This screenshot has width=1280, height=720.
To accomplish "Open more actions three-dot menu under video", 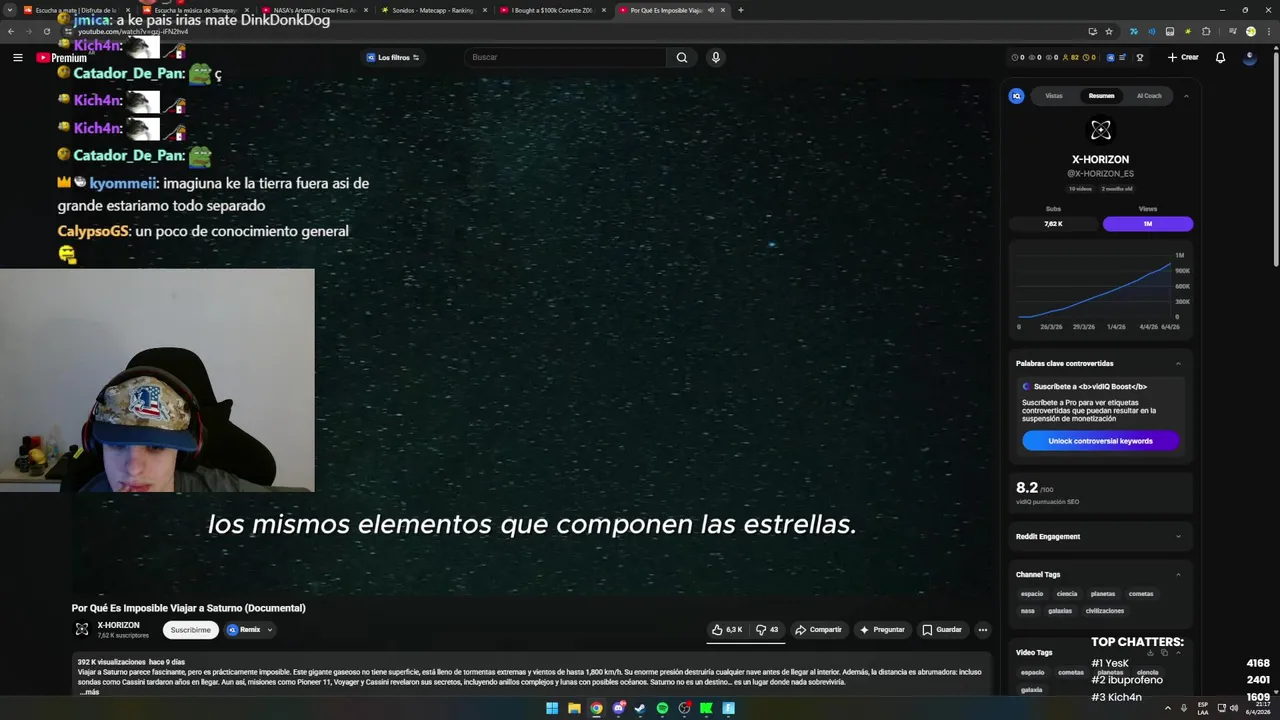I will [983, 630].
